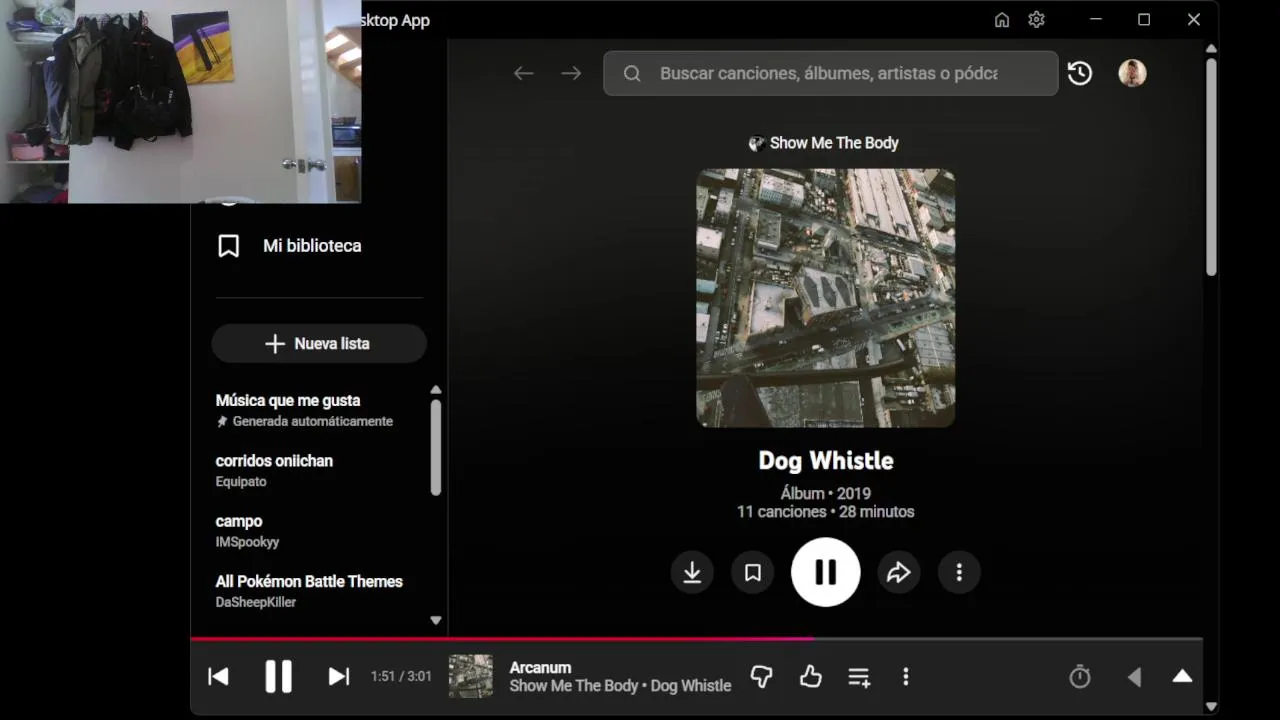Download the Dog Whistle album

[x=692, y=572]
